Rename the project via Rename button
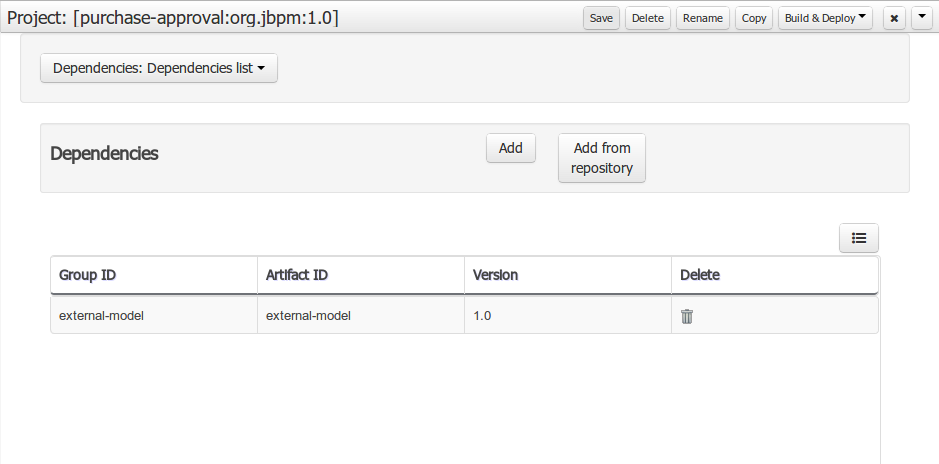 pos(702,18)
